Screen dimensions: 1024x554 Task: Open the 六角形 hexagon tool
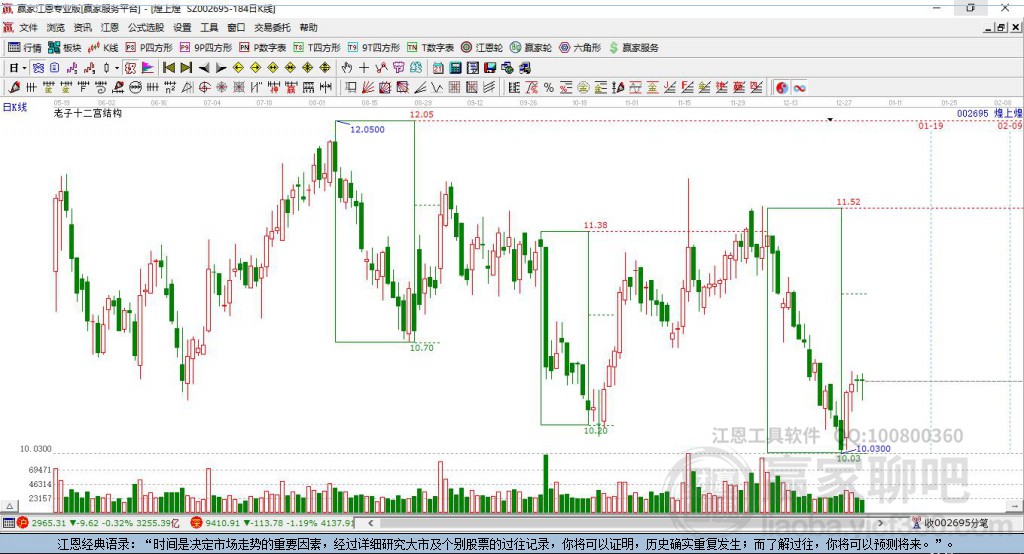tap(580, 47)
